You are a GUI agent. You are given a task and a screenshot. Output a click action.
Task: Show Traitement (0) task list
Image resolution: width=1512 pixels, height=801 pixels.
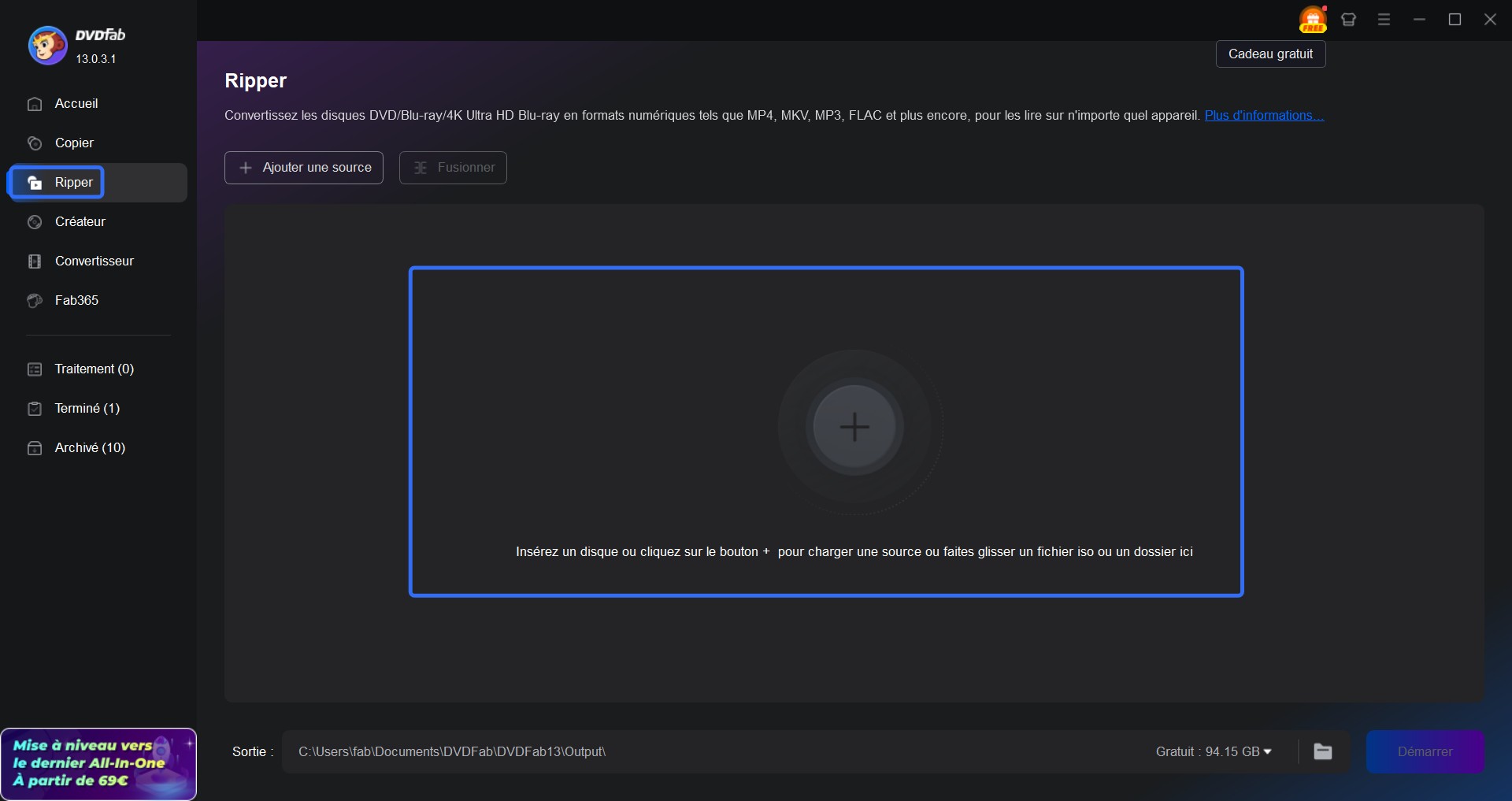(98, 369)
